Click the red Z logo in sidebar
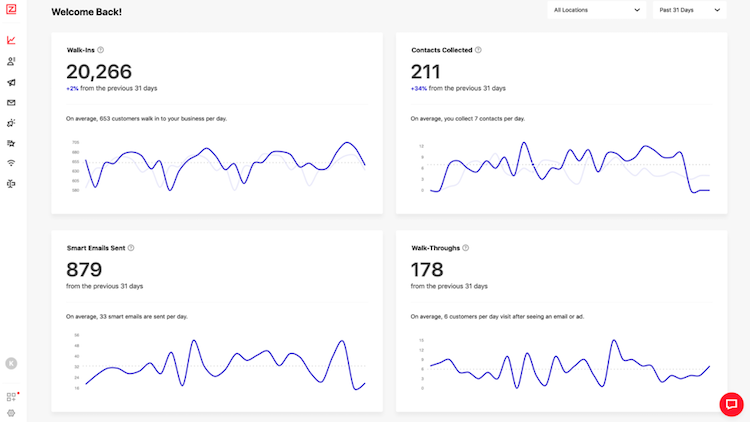The width and height of the screenshot is (750, 422). point(11,10)
